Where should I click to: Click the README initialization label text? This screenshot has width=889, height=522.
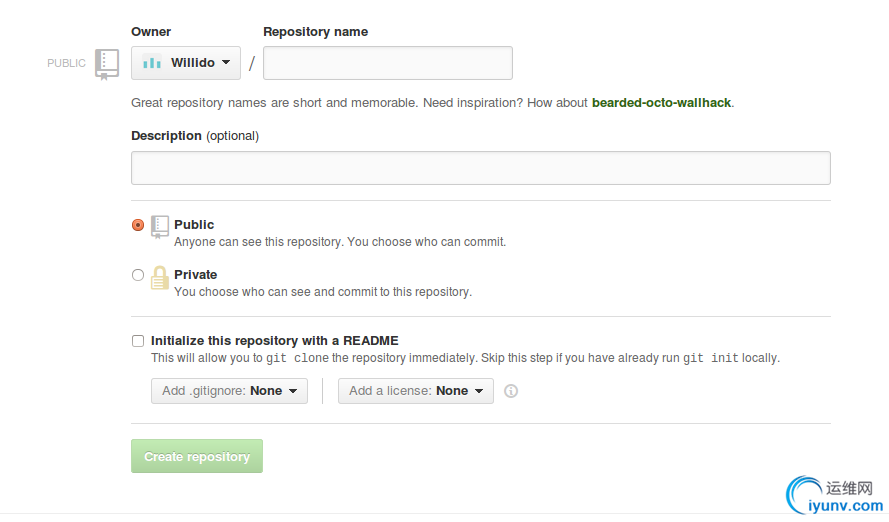click(275, 341)
